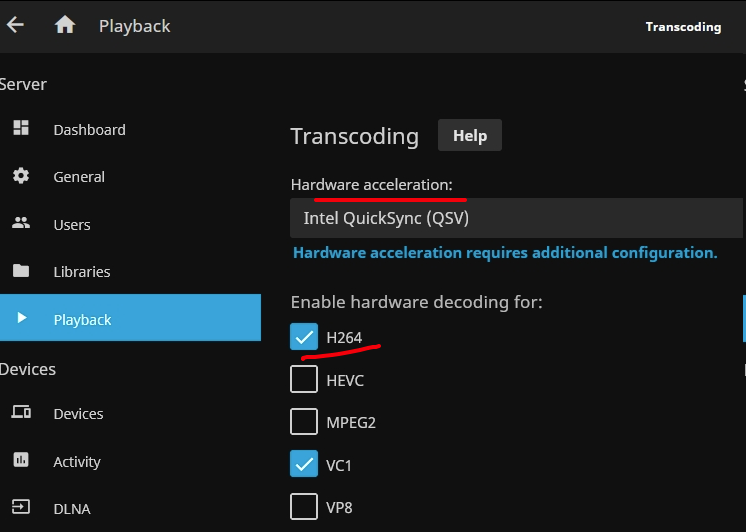
Task: Click the Users people icon
Action: [21, 224]
